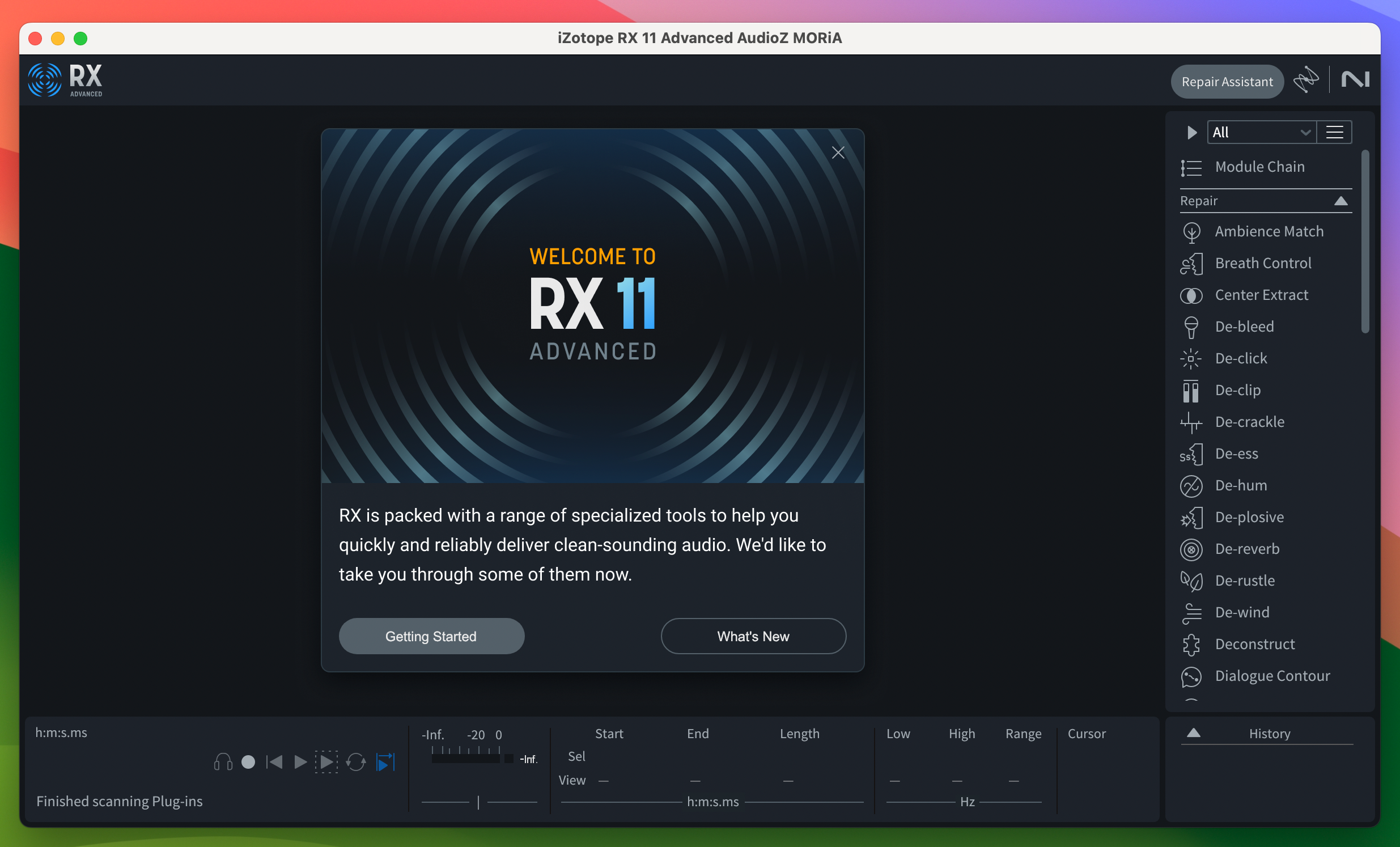The width and height of the screenshot is (1400, 847).
Task: Click the Length column label
Action: pyautogui.click(x=799, y=733)
